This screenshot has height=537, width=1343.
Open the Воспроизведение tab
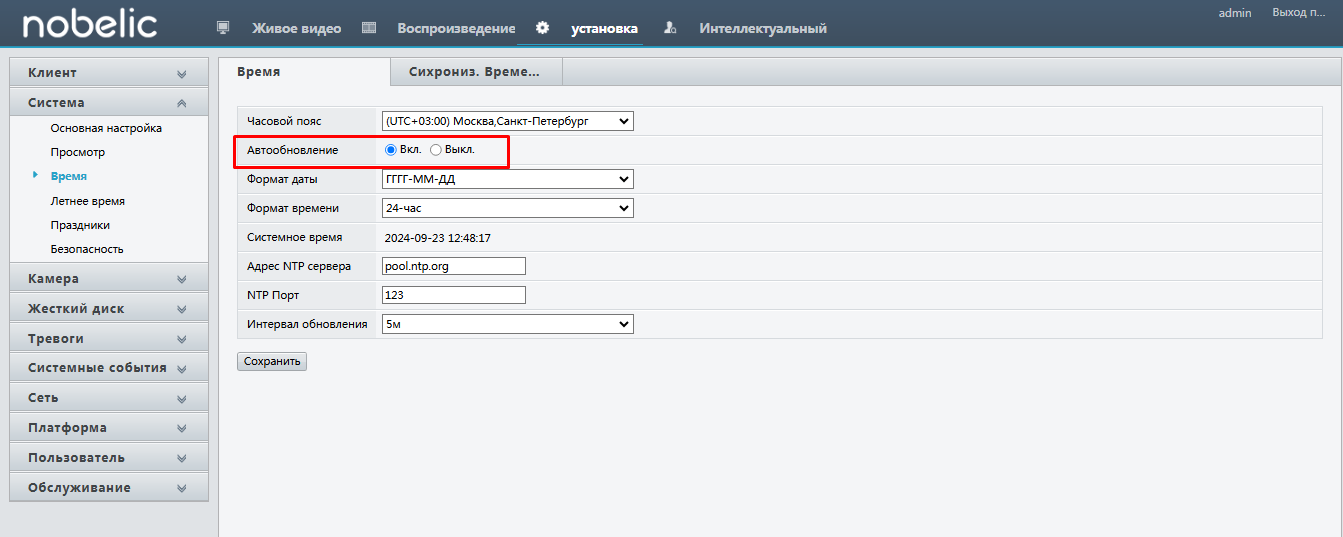pyautogui.click(x=456, y=28)
